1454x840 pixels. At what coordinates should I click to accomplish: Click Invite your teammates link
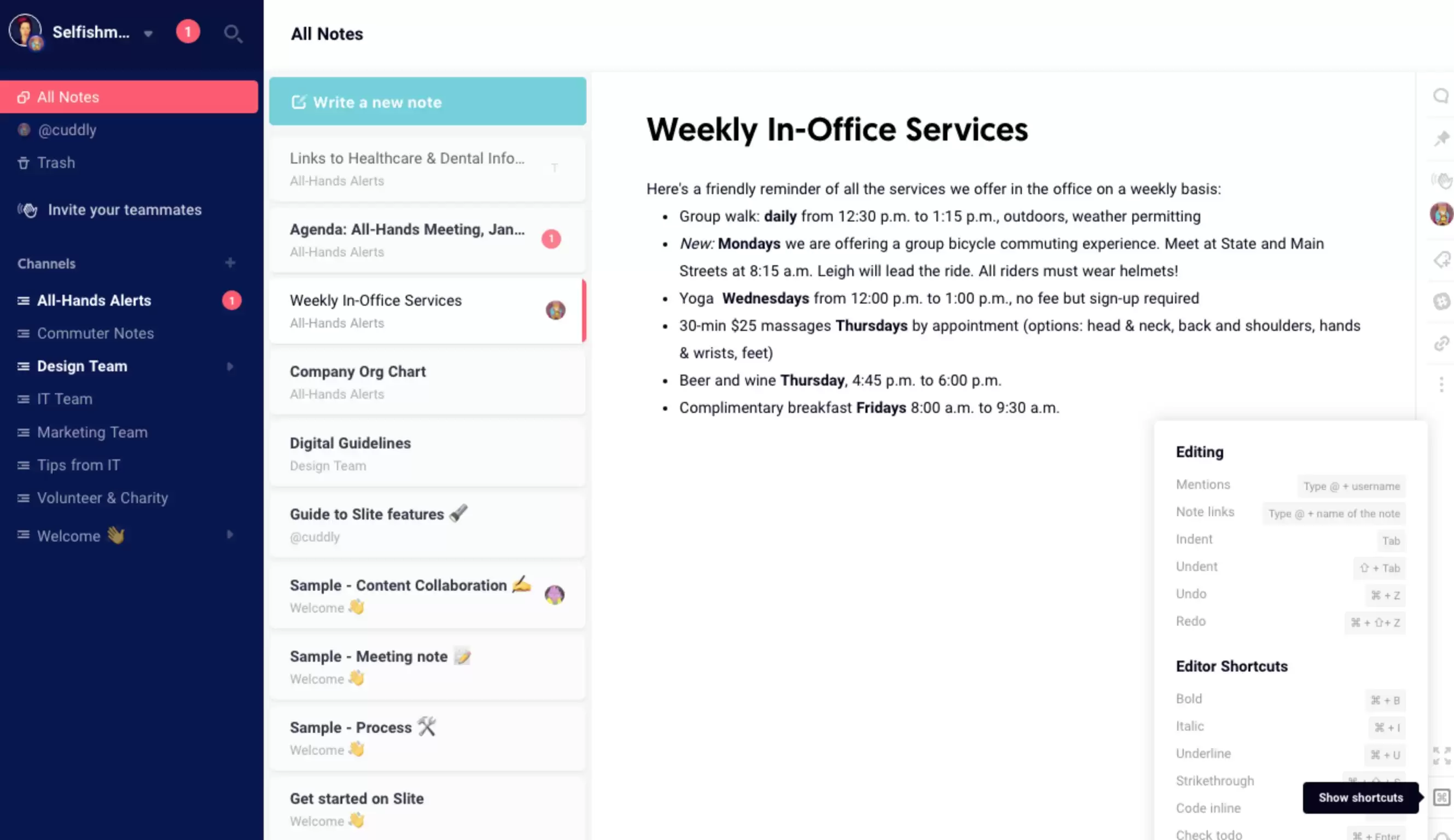tap(124, 210)
